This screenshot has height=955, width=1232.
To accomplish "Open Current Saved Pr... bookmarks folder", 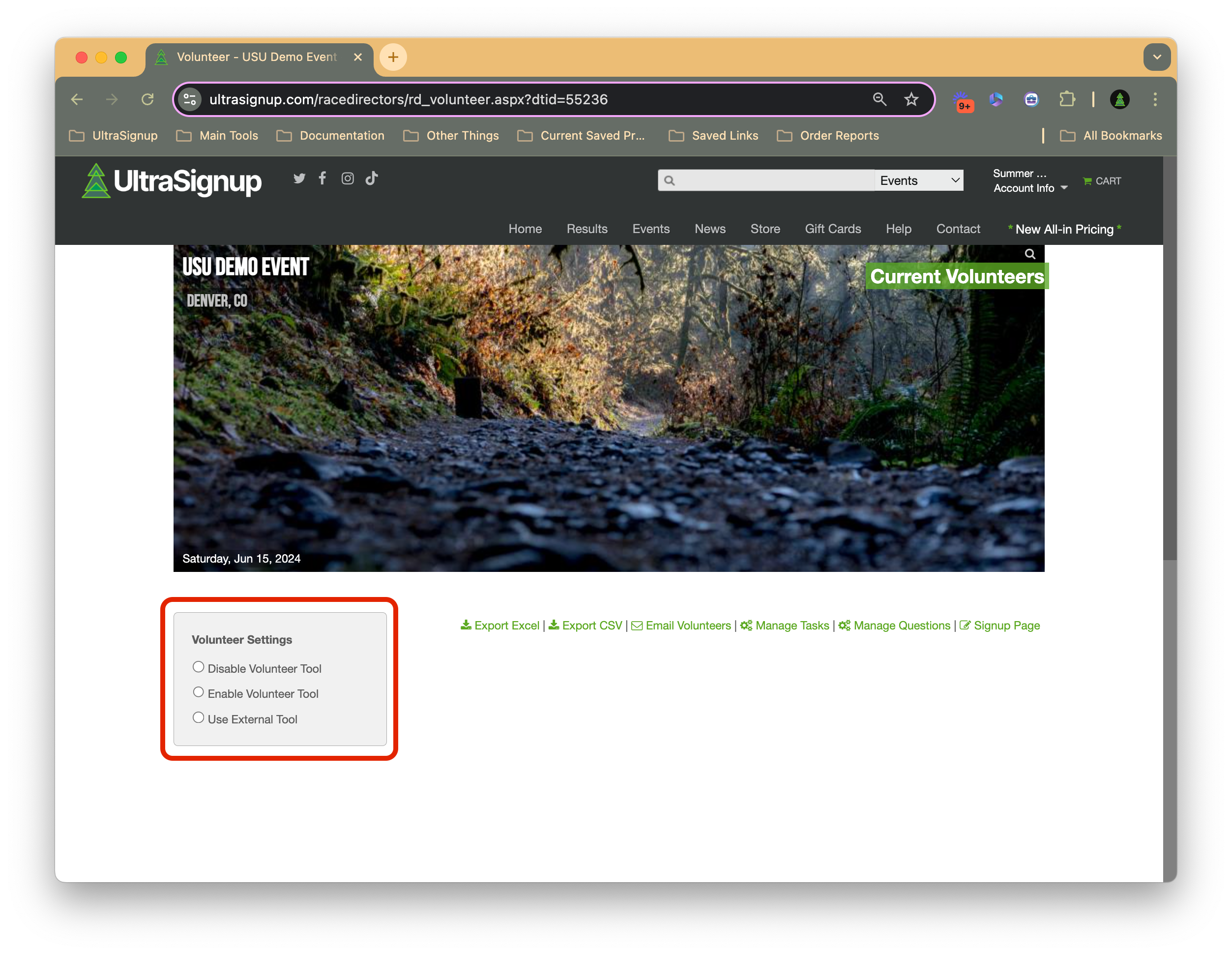I will (x=581, y=135).
